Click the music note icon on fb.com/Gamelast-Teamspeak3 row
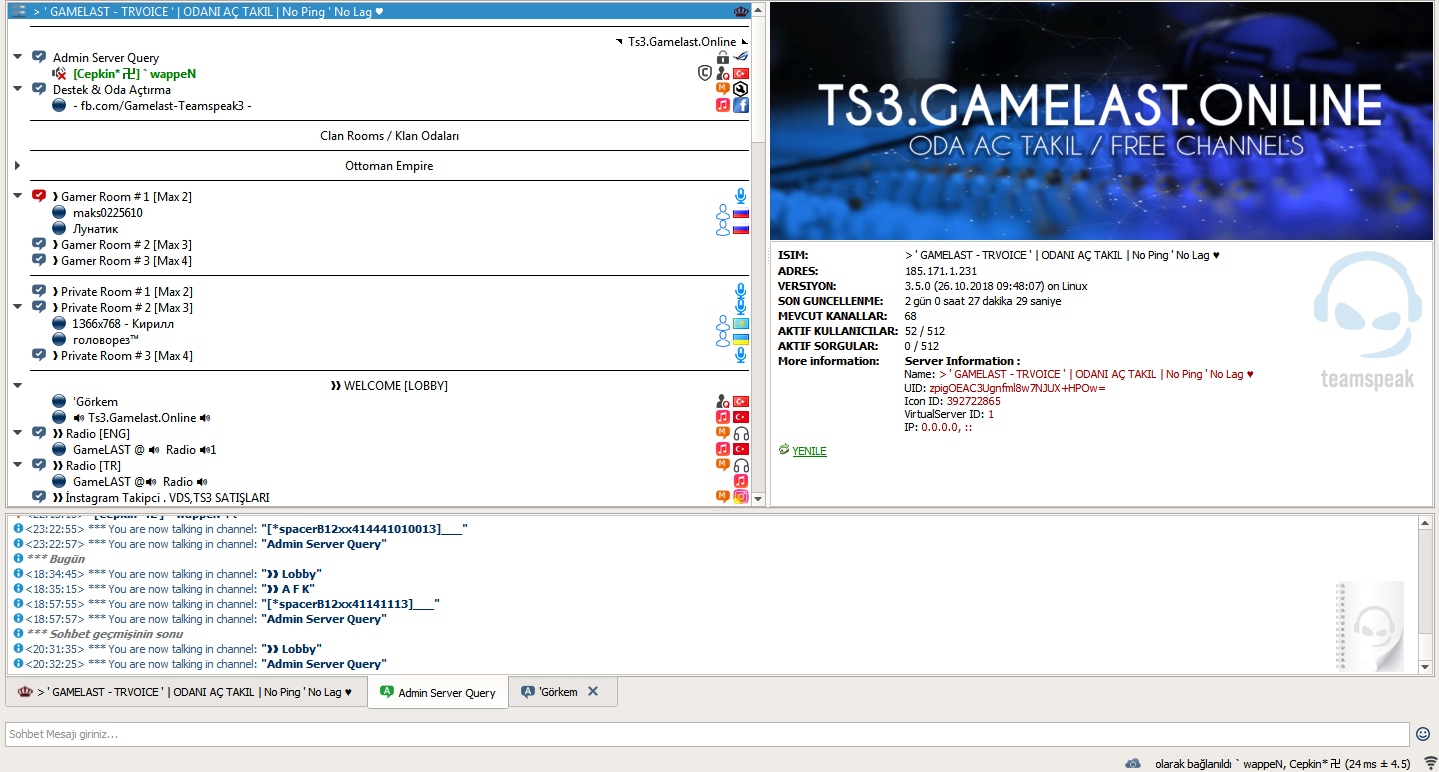 click(x=723, y=105)
